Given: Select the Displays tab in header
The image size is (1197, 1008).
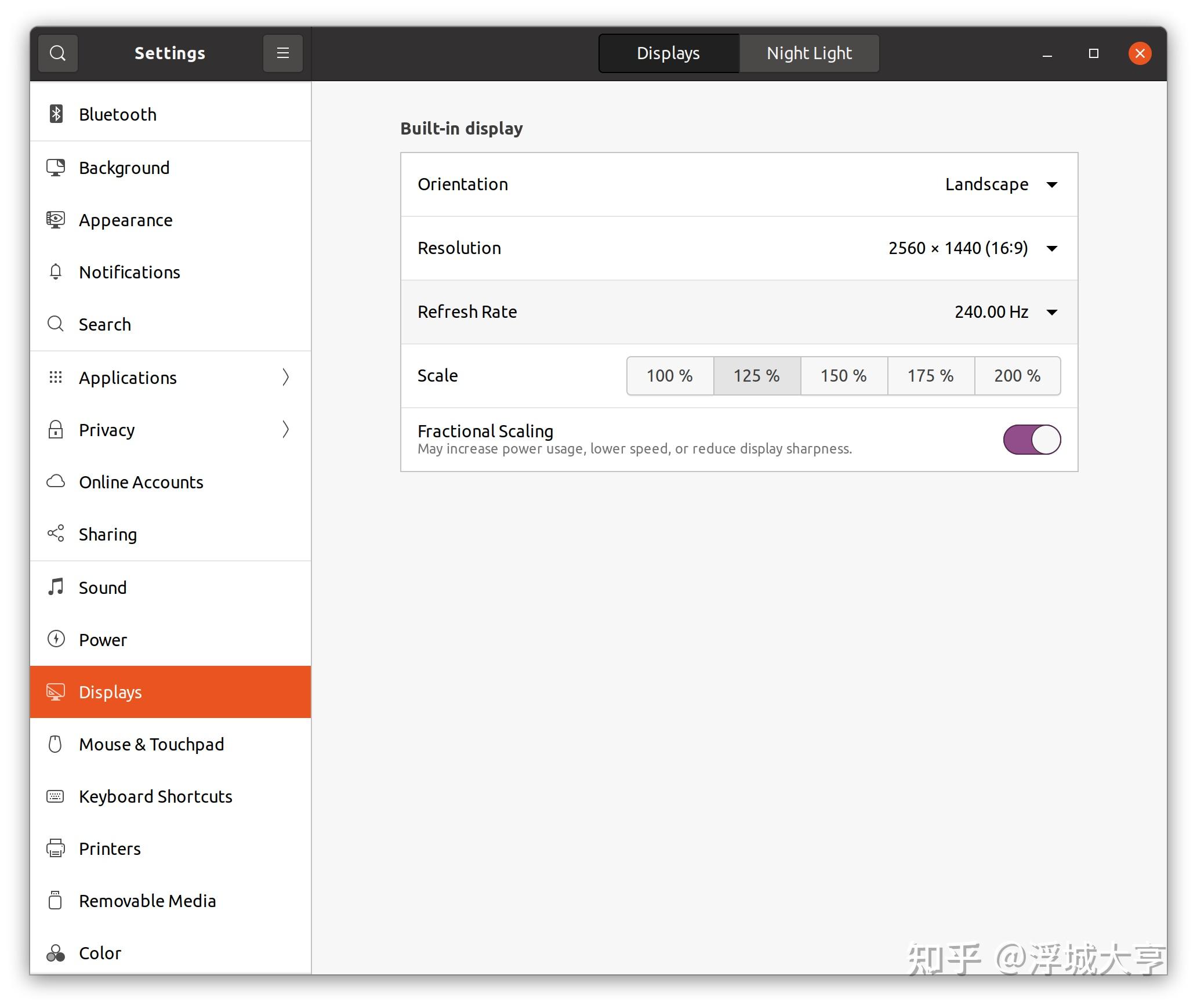Looking at the screenshot, I should [668, 53].
